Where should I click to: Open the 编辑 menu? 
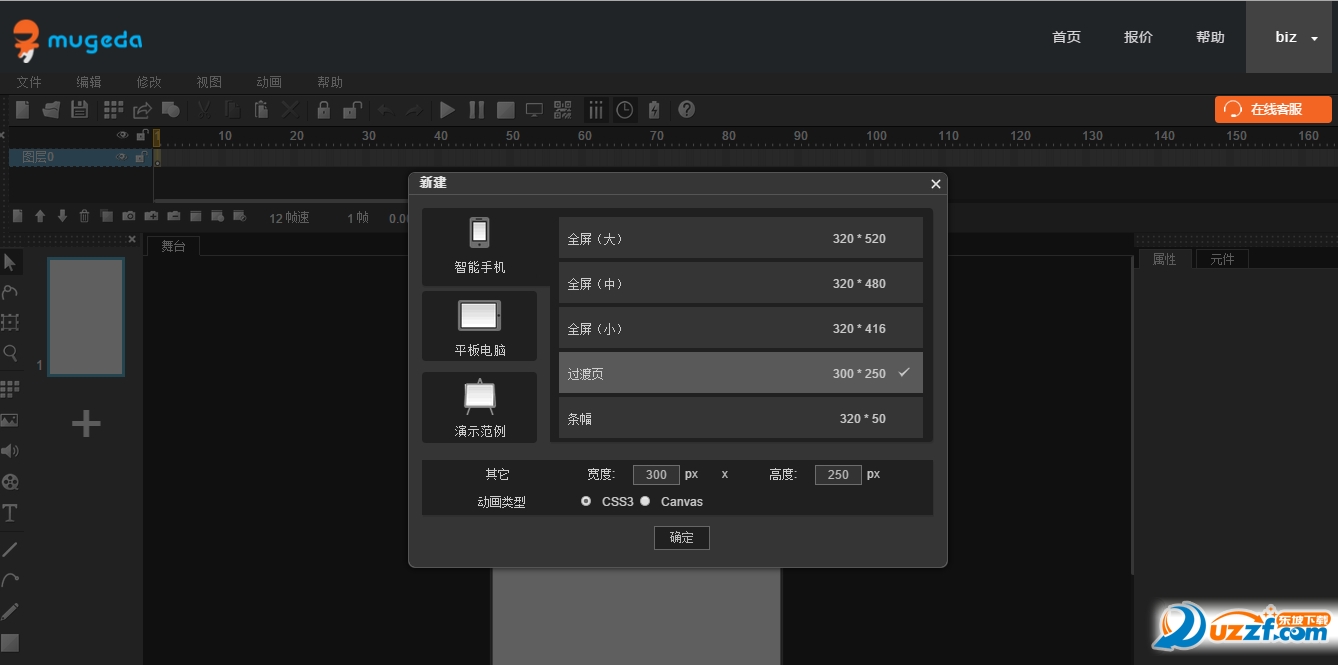coord(89,82)
